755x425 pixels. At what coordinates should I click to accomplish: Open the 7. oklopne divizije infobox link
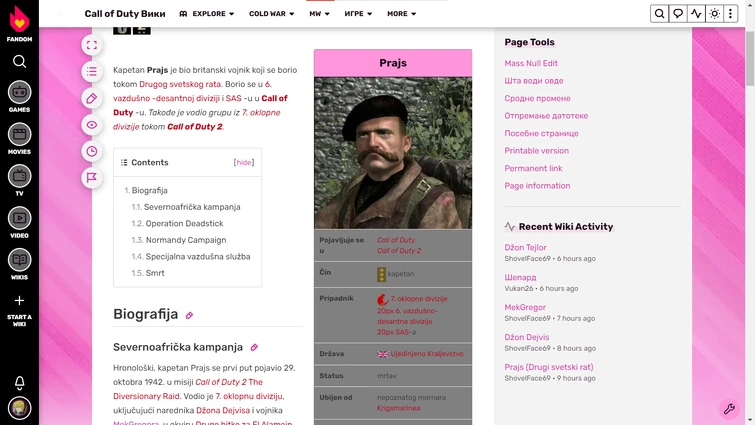click(x=418, y=299)
